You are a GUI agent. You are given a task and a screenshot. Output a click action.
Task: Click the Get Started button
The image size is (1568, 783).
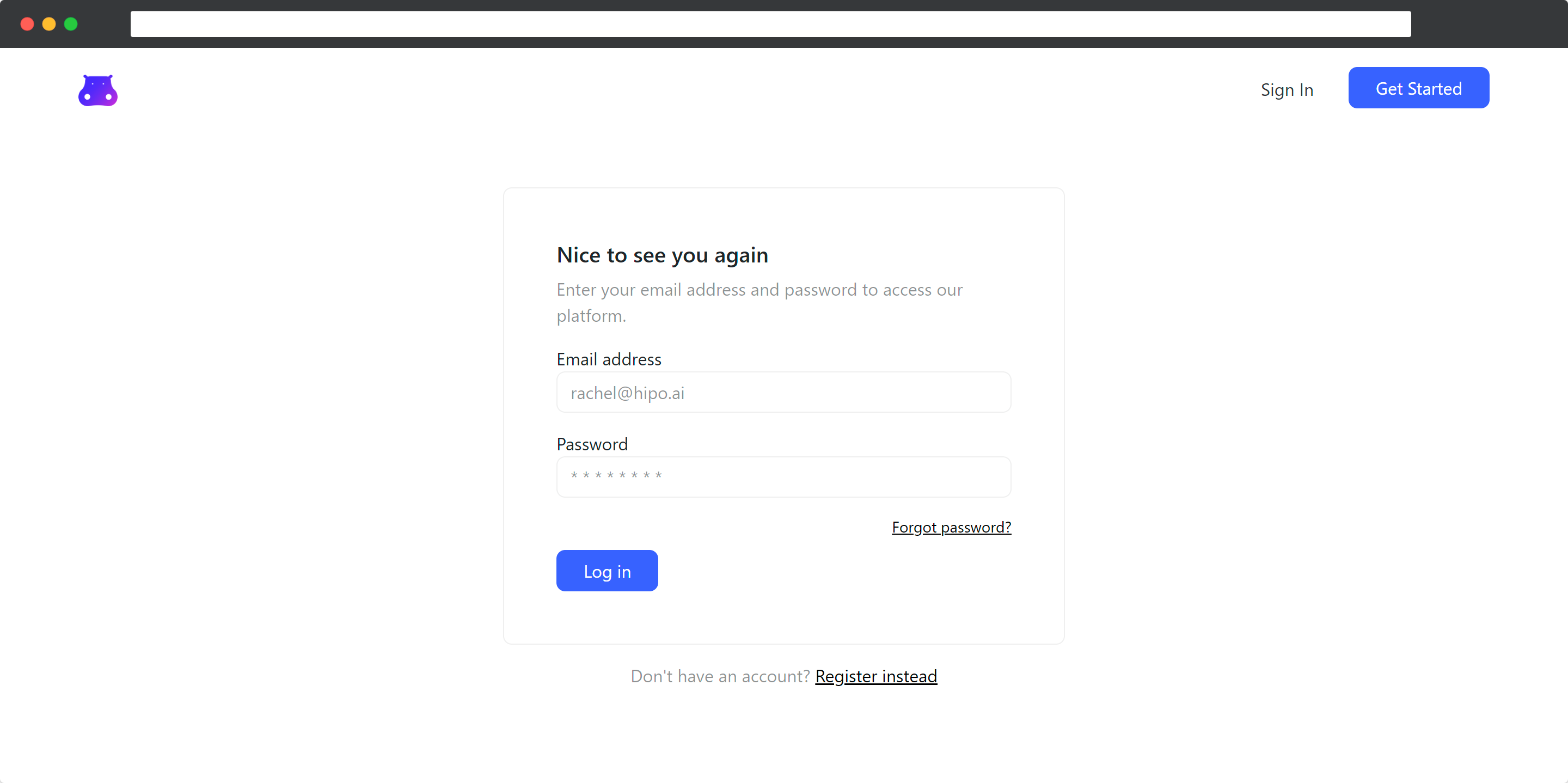click(1418, 88)
